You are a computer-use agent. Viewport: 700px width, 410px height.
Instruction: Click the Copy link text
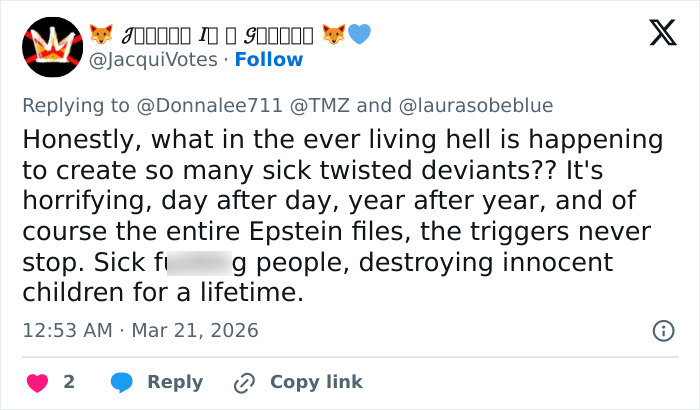[x=316, y=382]
